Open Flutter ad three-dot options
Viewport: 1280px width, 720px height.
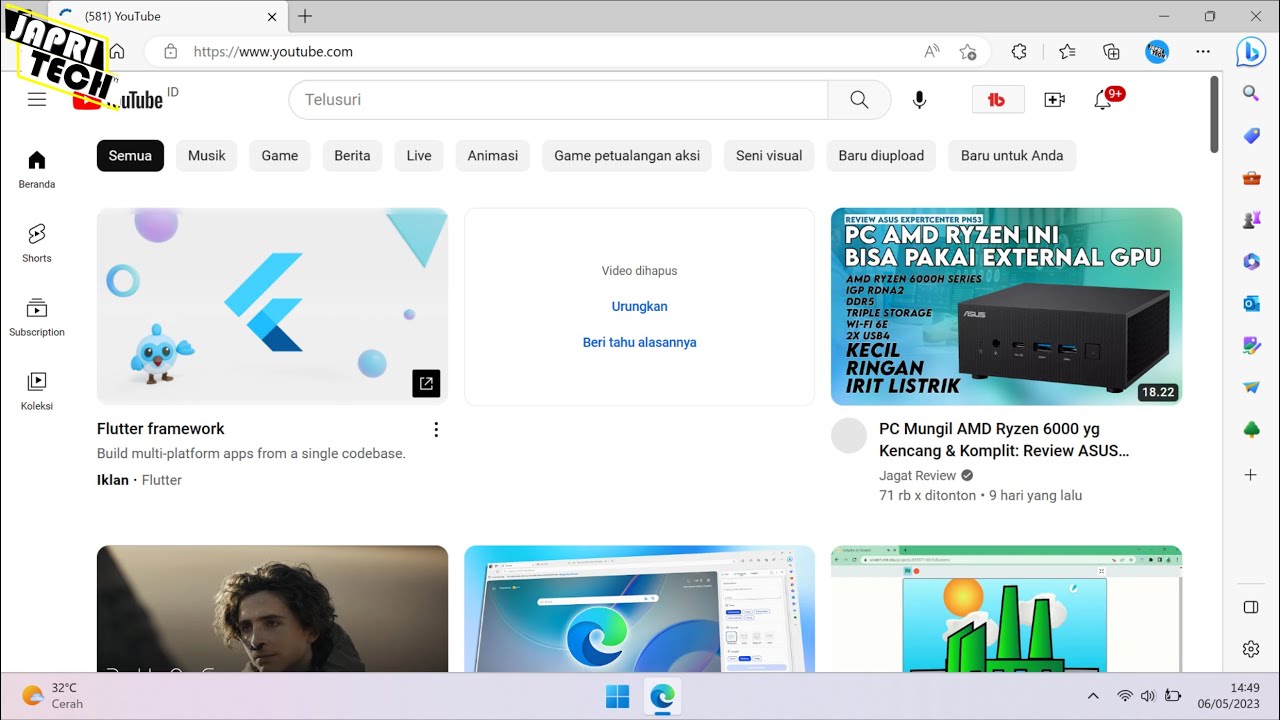pos(436,430)
